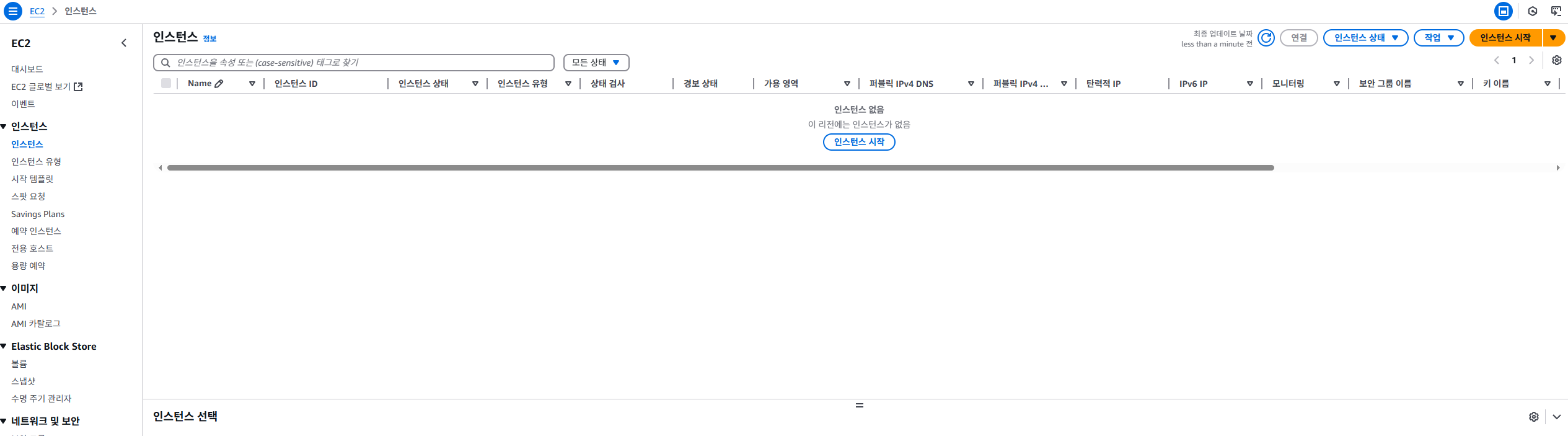Screen dimensions: 1568x436
Task: Click the 인스턴스 ID column header
Action: [296, 84]
